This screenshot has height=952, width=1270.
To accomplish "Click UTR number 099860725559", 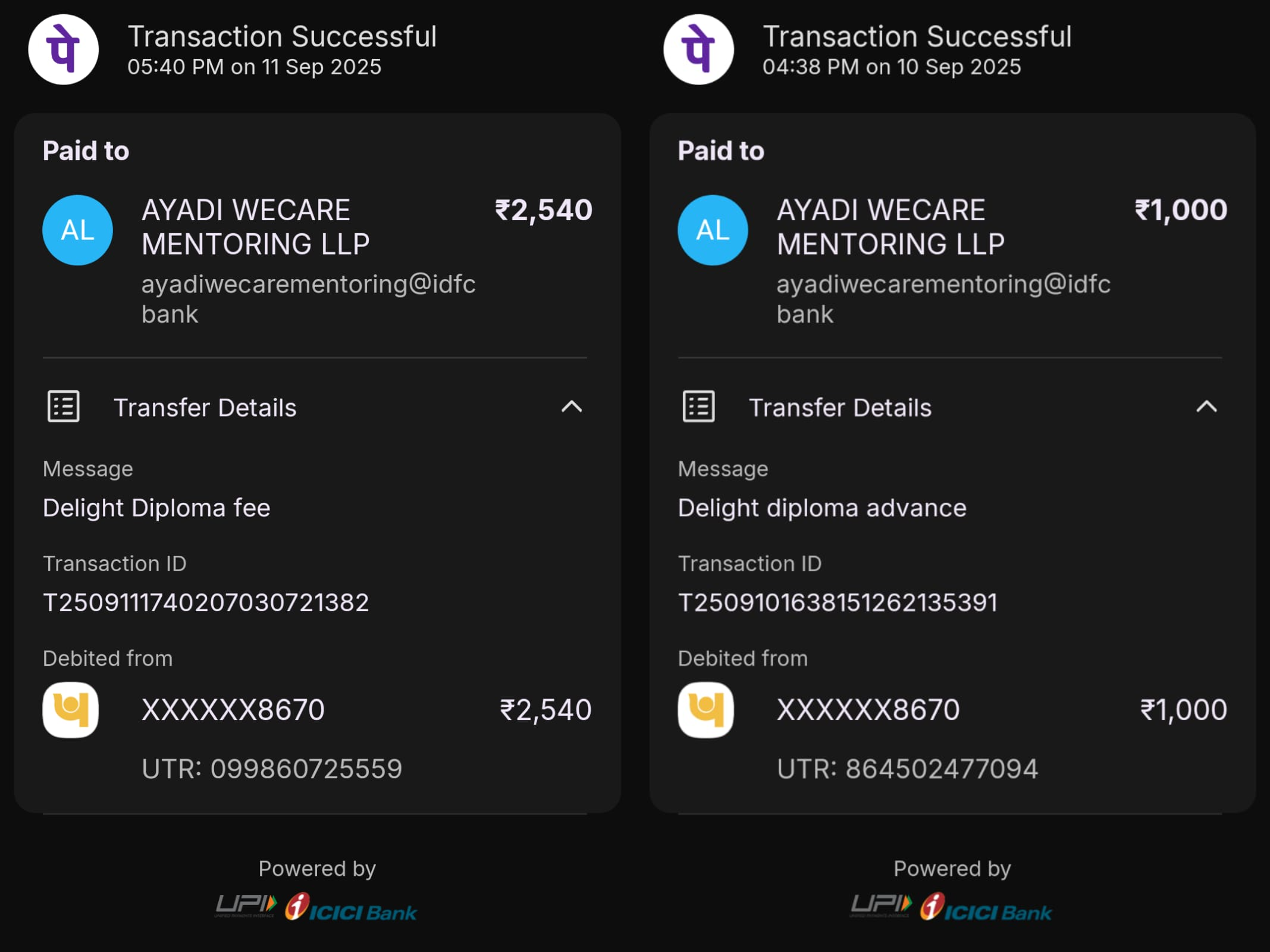I will pos(306,769).
